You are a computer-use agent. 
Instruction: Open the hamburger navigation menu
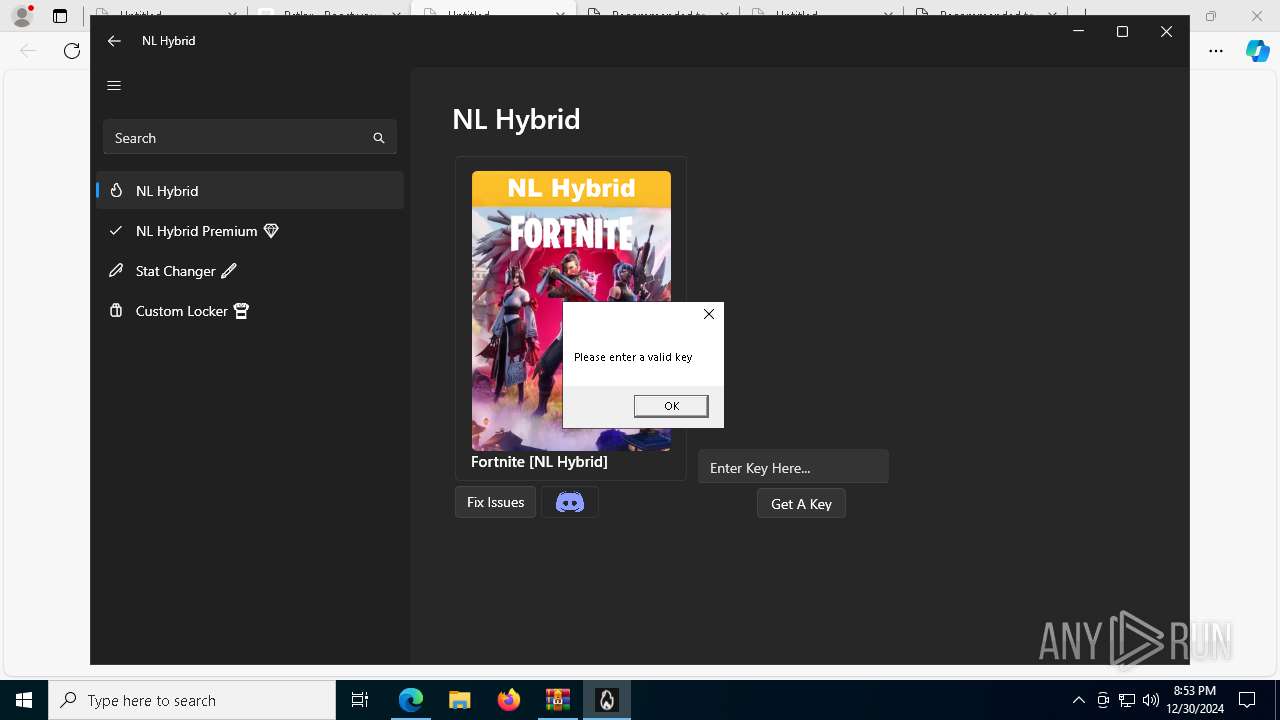[x=114, y=85]
